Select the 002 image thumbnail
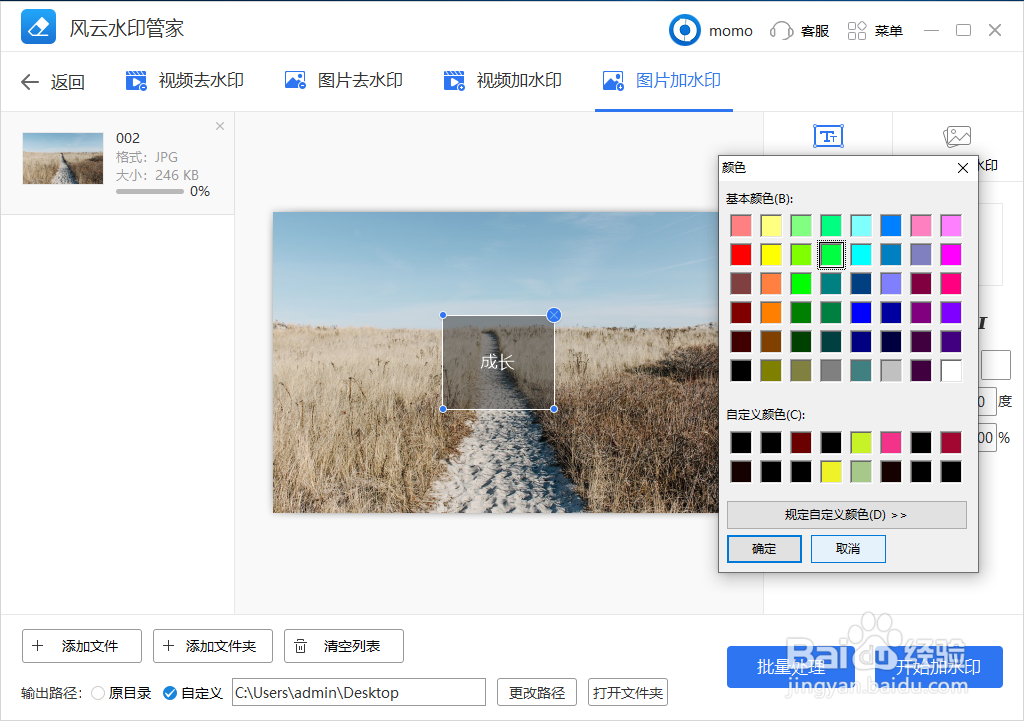Screen dimensions: 1024x721 point(63,158)
